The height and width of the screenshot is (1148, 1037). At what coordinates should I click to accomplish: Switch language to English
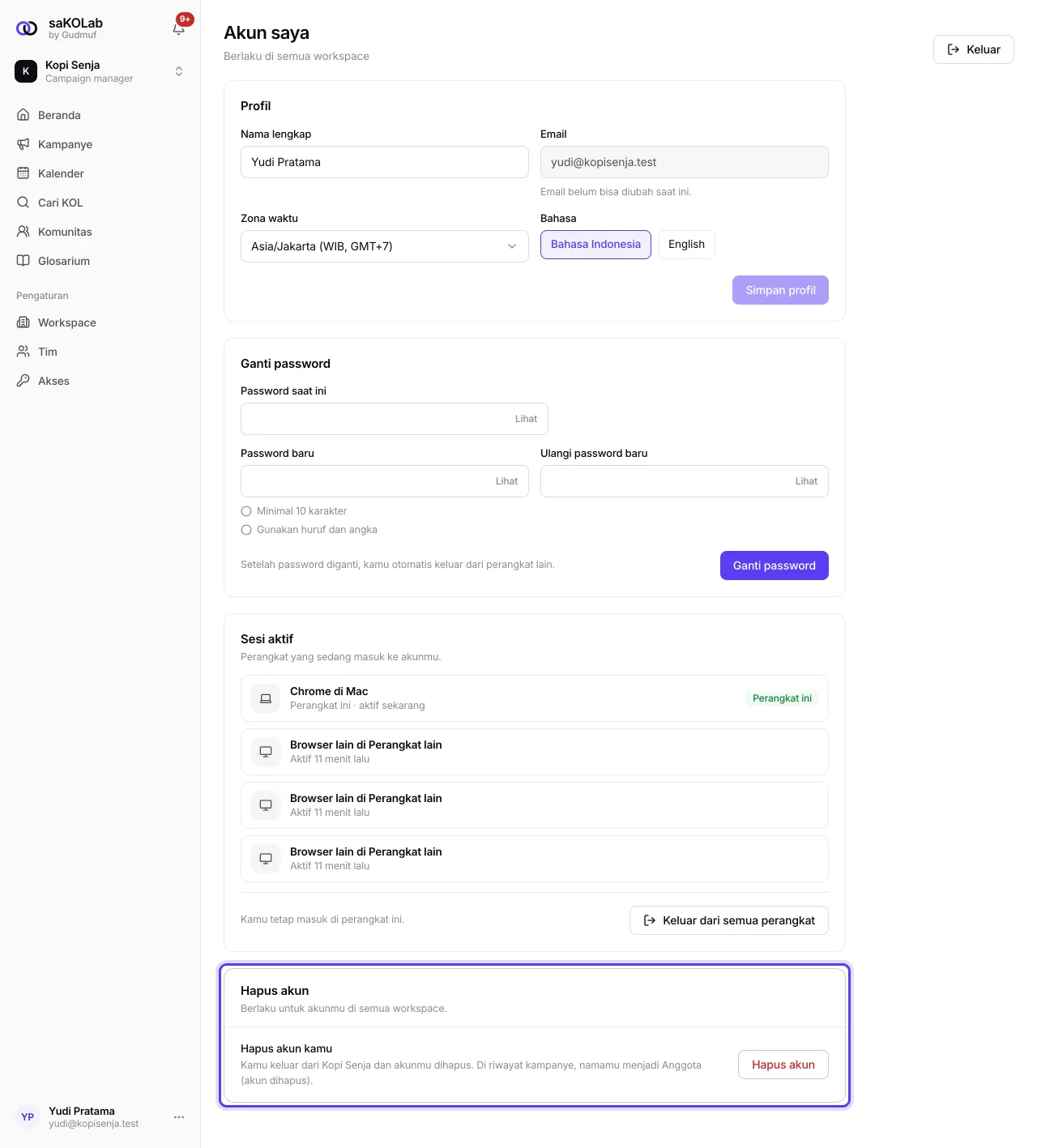point(686,245)
